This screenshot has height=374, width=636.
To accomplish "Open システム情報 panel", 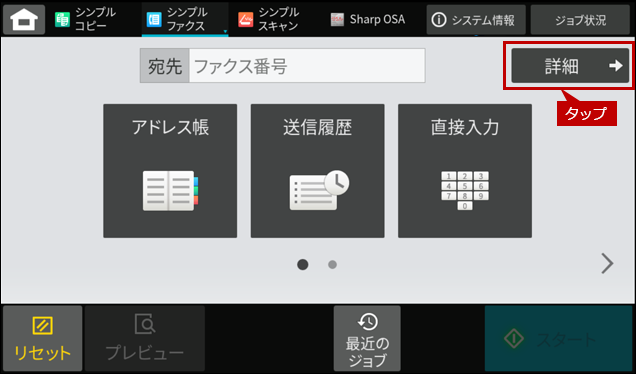I will click(x=476, y=19).
